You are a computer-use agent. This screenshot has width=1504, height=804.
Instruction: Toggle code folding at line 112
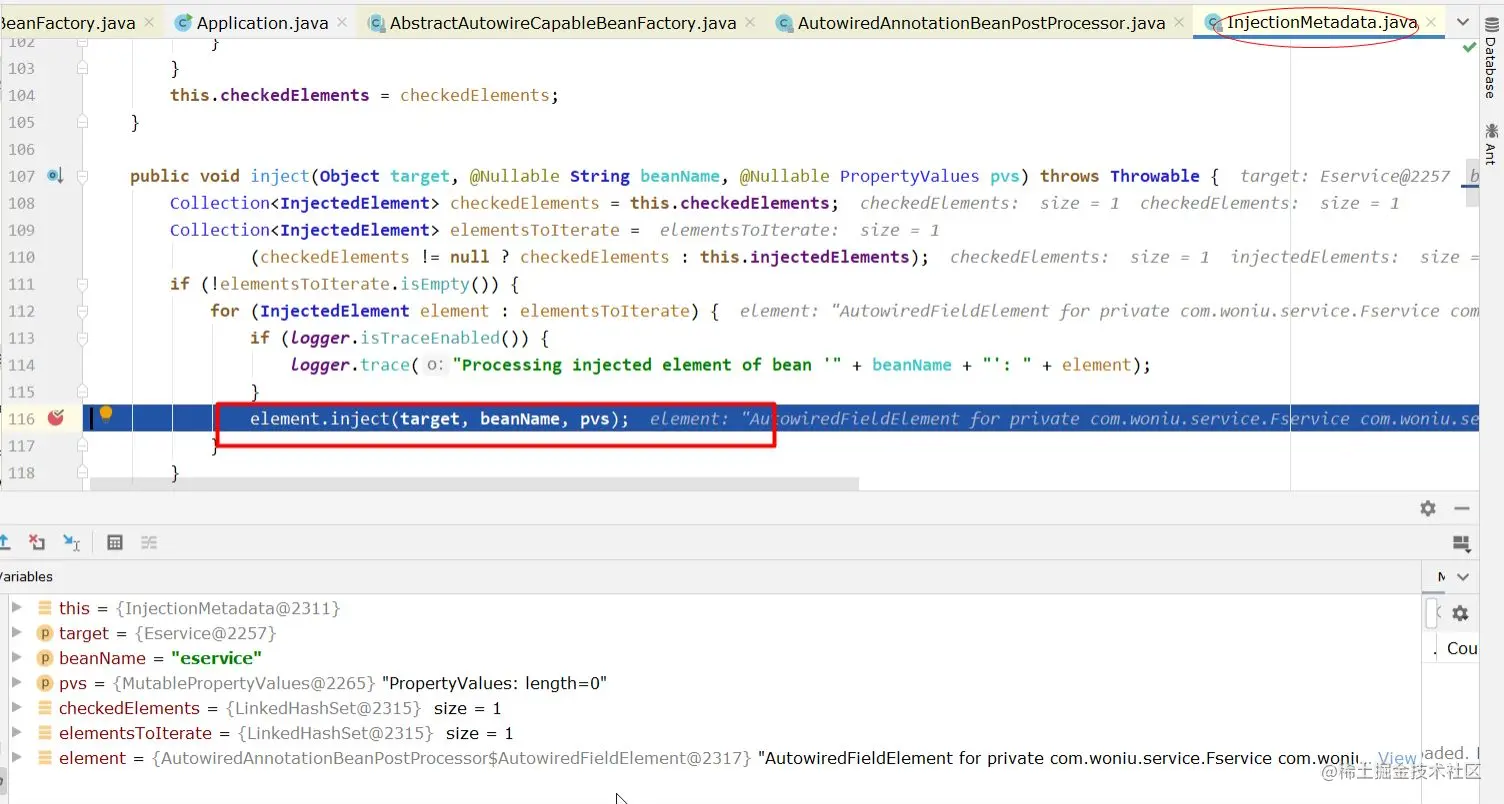click(x=83, y=311)
